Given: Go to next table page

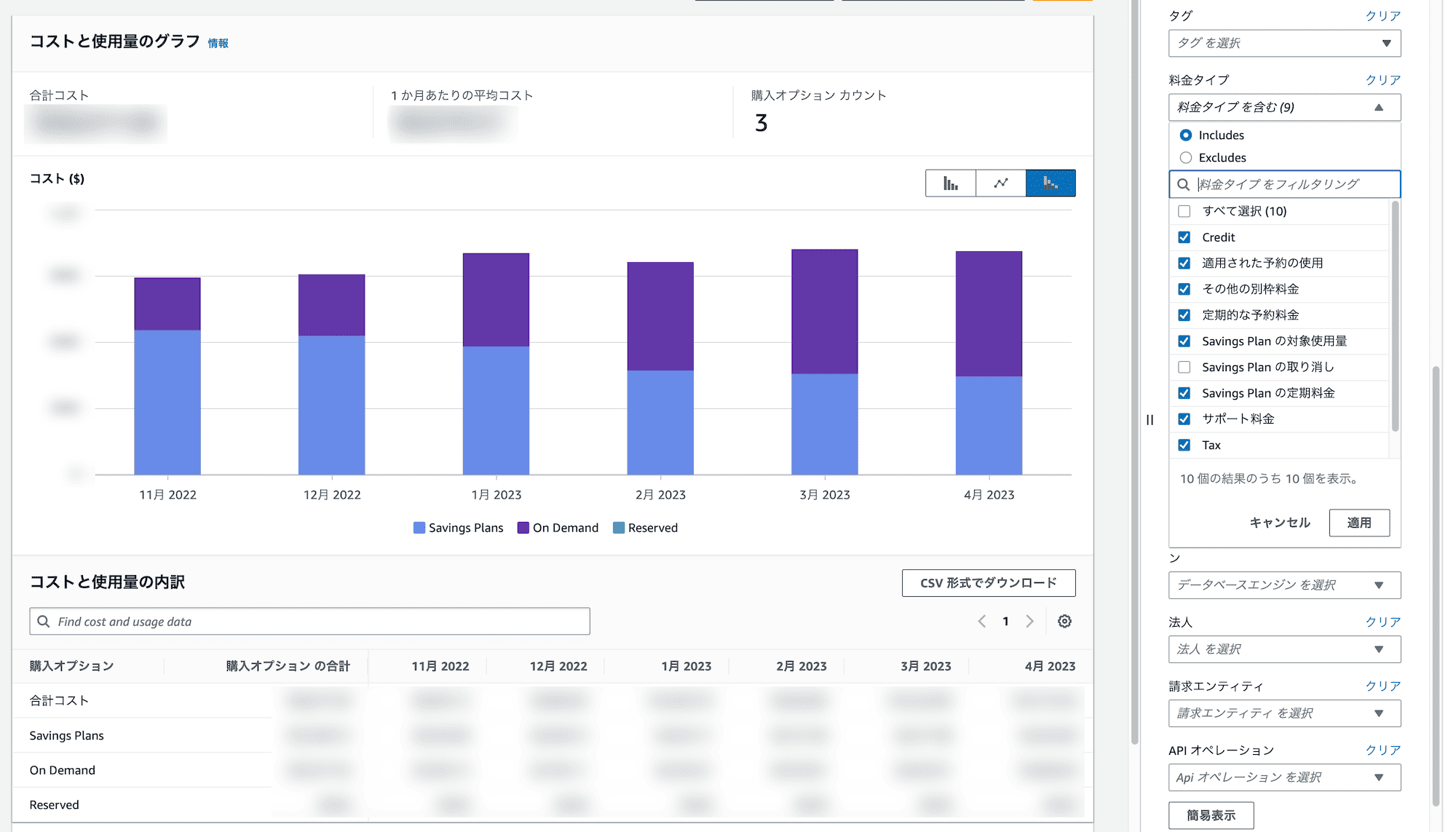Looking at the screenshot, I should tap(1029, 621).
